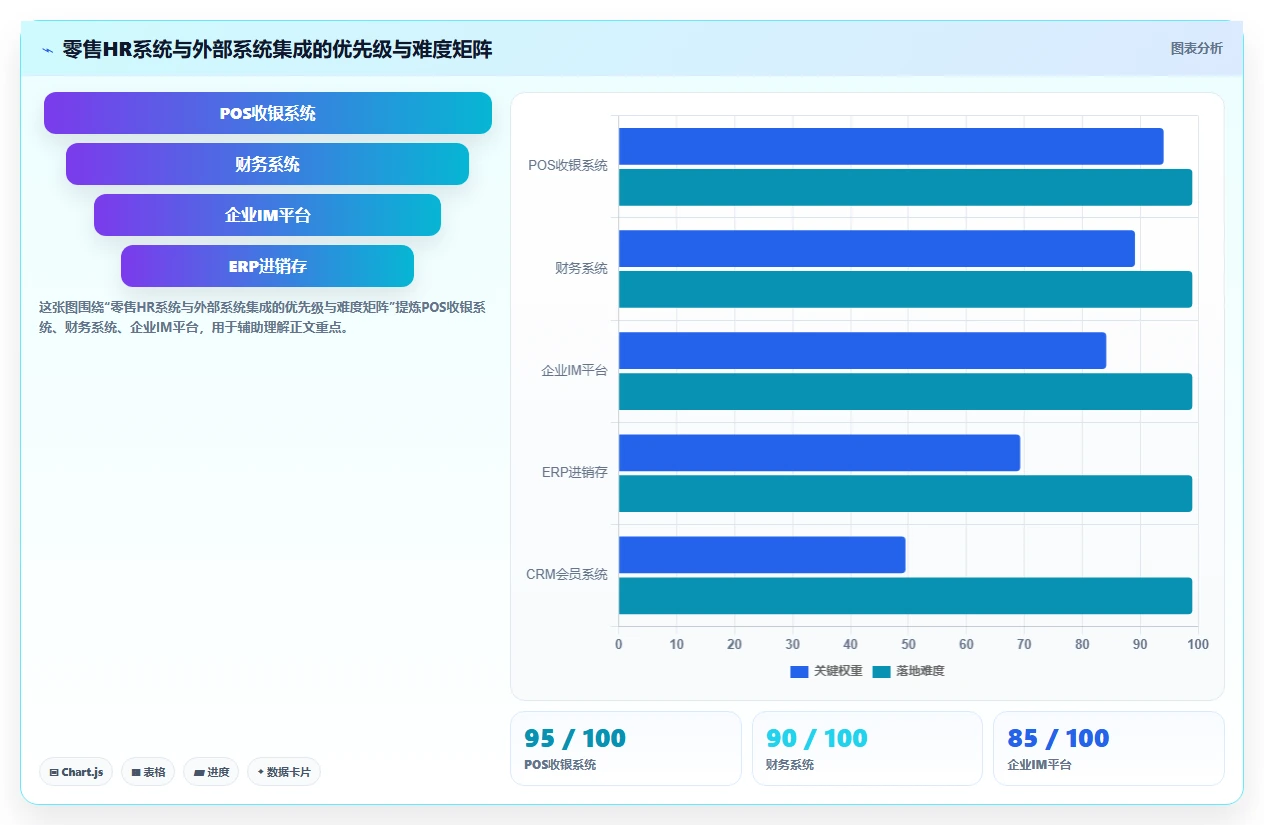Screen dimensions: 1264x825
Task: Click the 85 / 100 score value
Action: coord(1058,739)
